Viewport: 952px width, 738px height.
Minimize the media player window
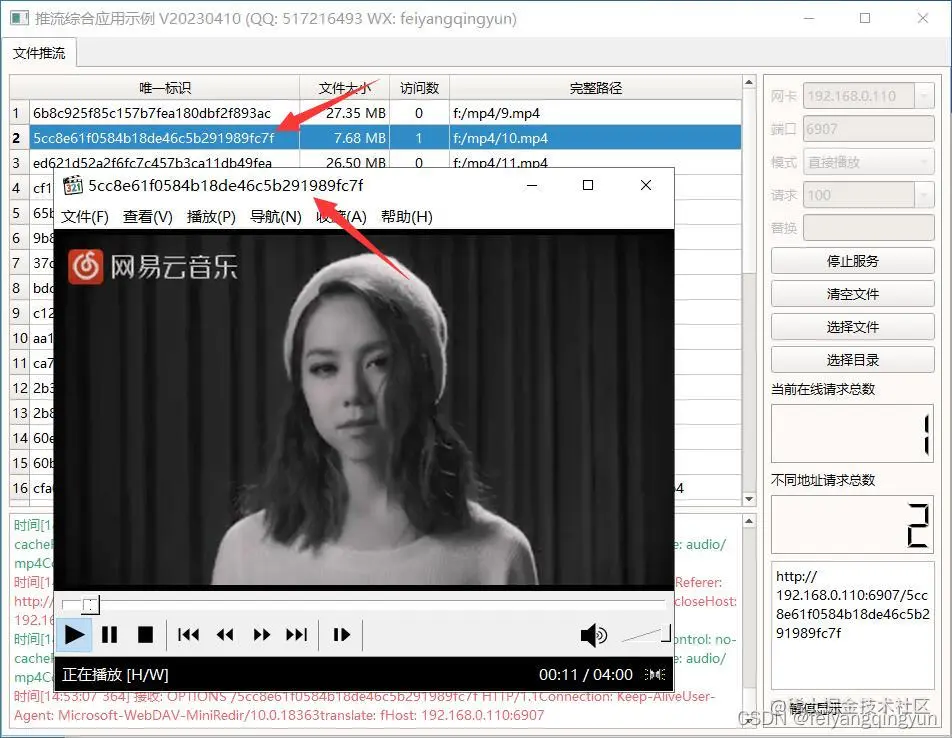tap(532, 185)
